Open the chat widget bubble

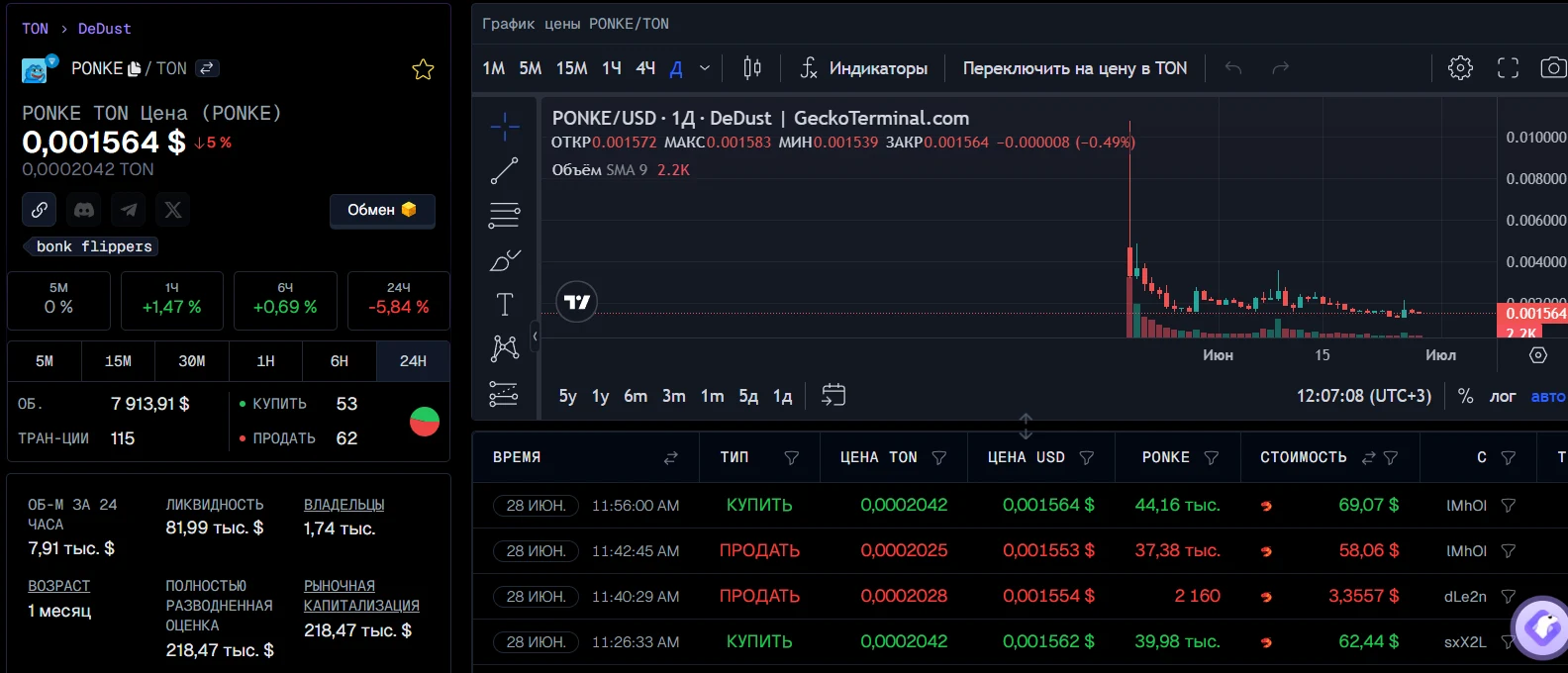click(x=1542, y=626)
